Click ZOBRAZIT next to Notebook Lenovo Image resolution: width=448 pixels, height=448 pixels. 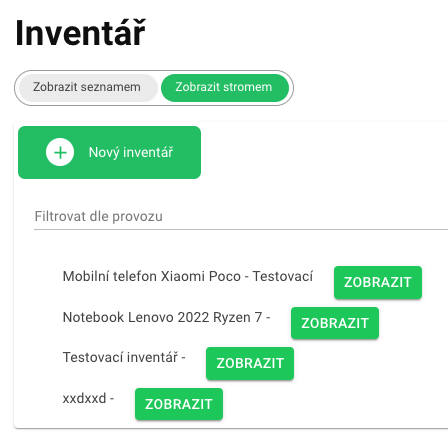pyautogui.click(x=335, y=323)
